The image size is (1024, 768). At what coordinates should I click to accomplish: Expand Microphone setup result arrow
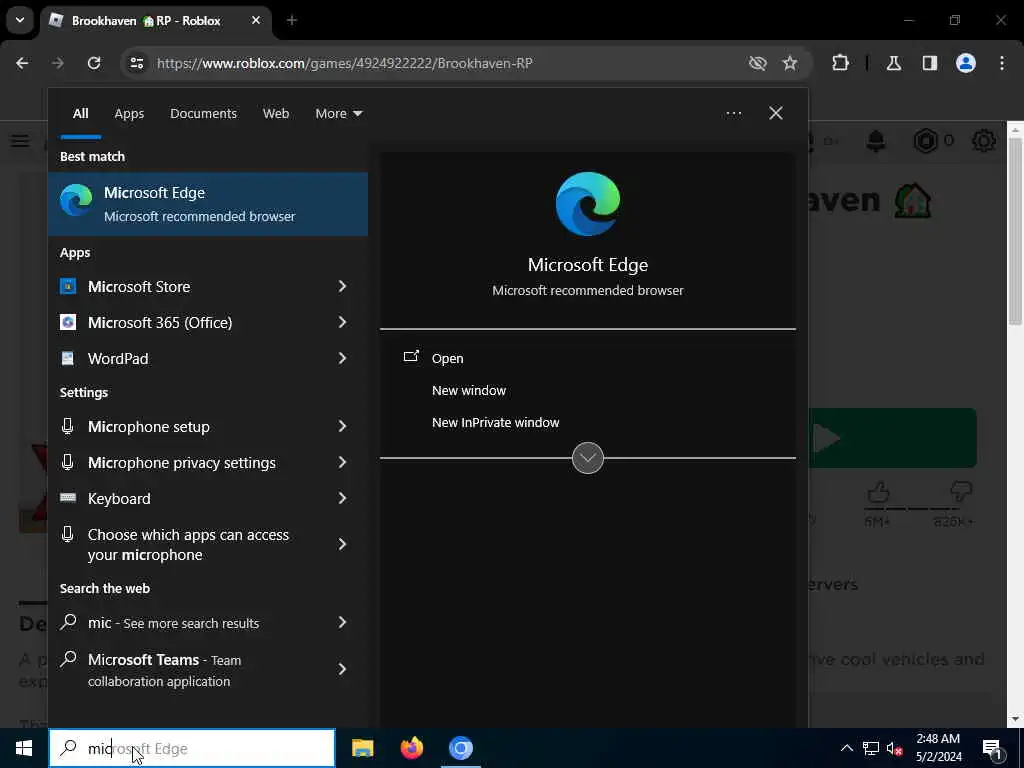click(x=342, y=426)
